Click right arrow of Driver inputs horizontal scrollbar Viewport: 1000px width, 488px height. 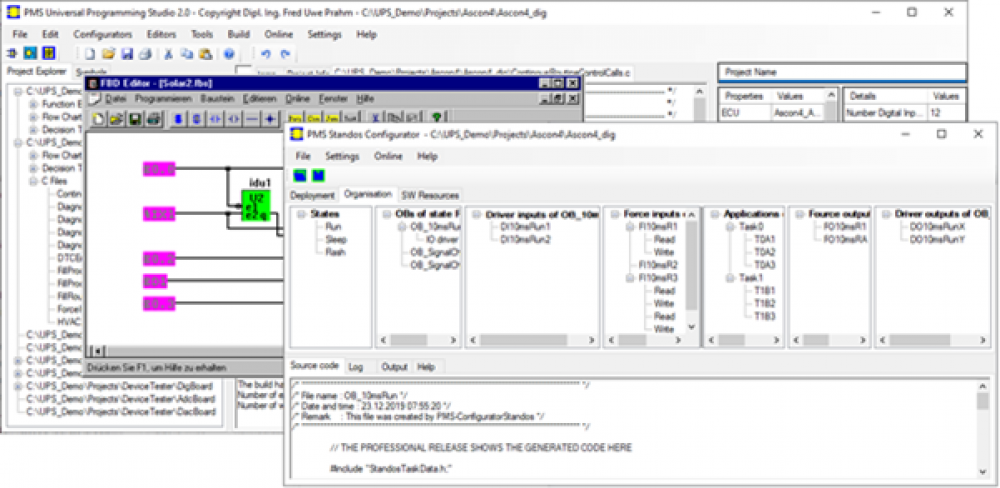(x=591, y=340)
